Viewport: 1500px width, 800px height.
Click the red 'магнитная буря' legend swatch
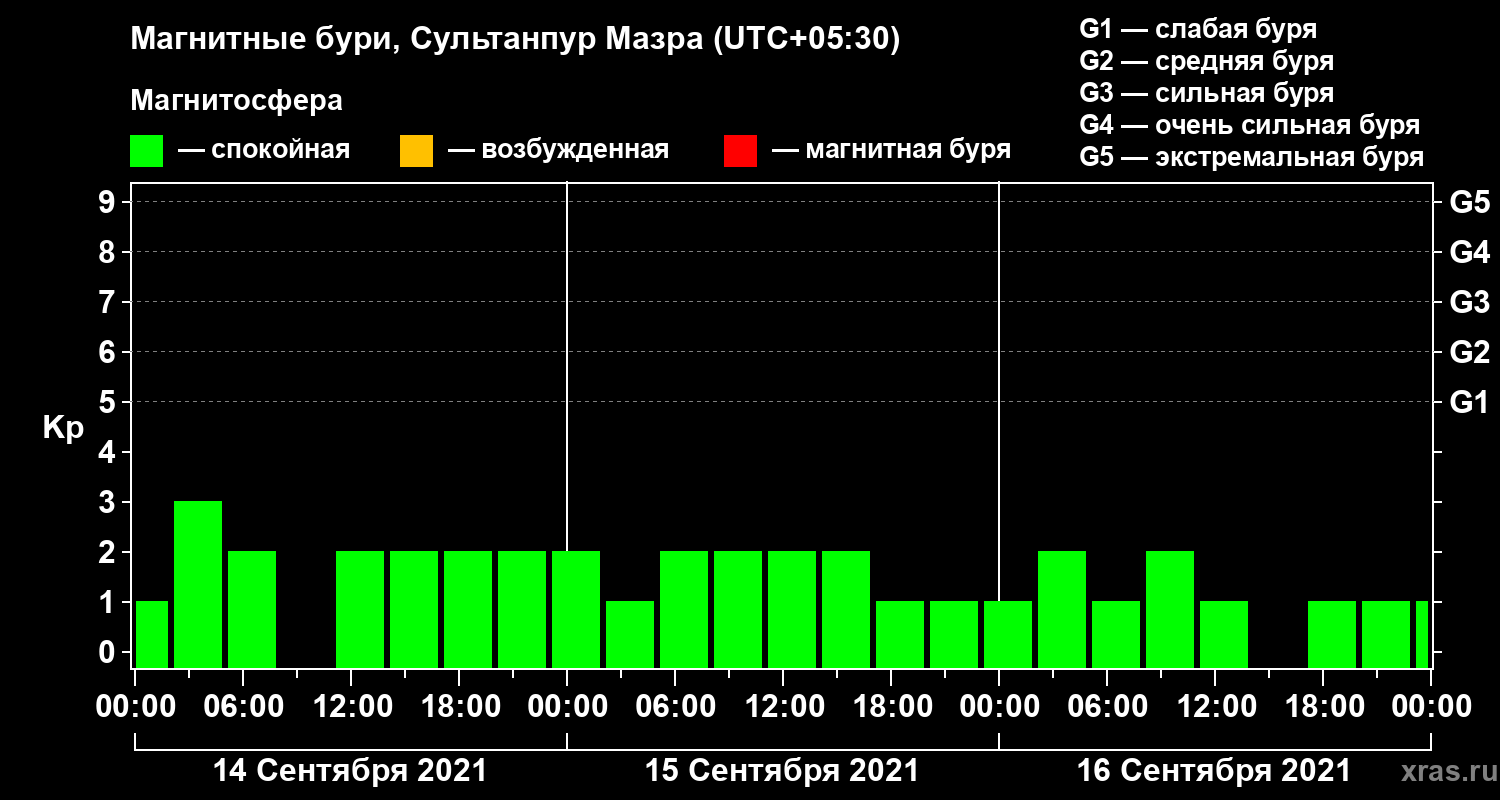(x=740, y=151)
